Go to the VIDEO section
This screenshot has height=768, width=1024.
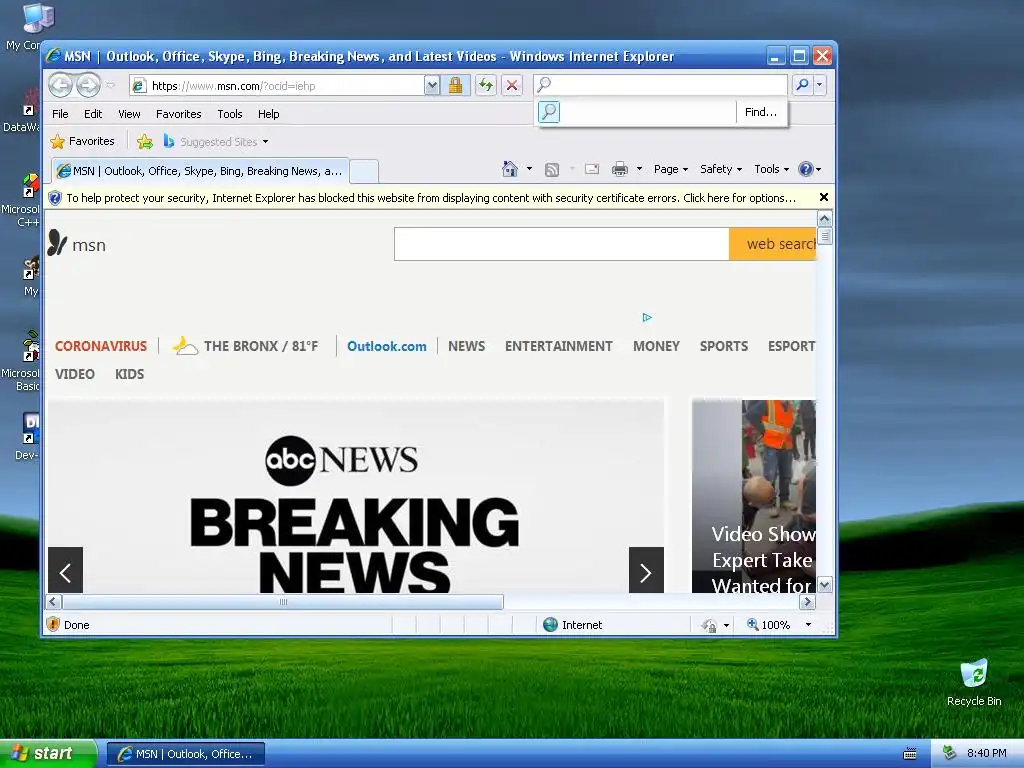click(x=74, y=374)
